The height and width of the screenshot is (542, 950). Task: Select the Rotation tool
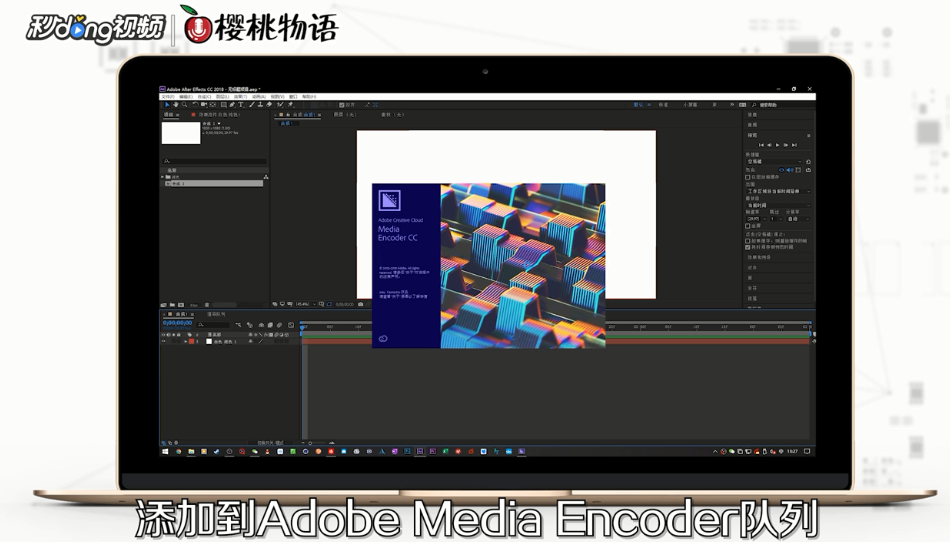196,105
